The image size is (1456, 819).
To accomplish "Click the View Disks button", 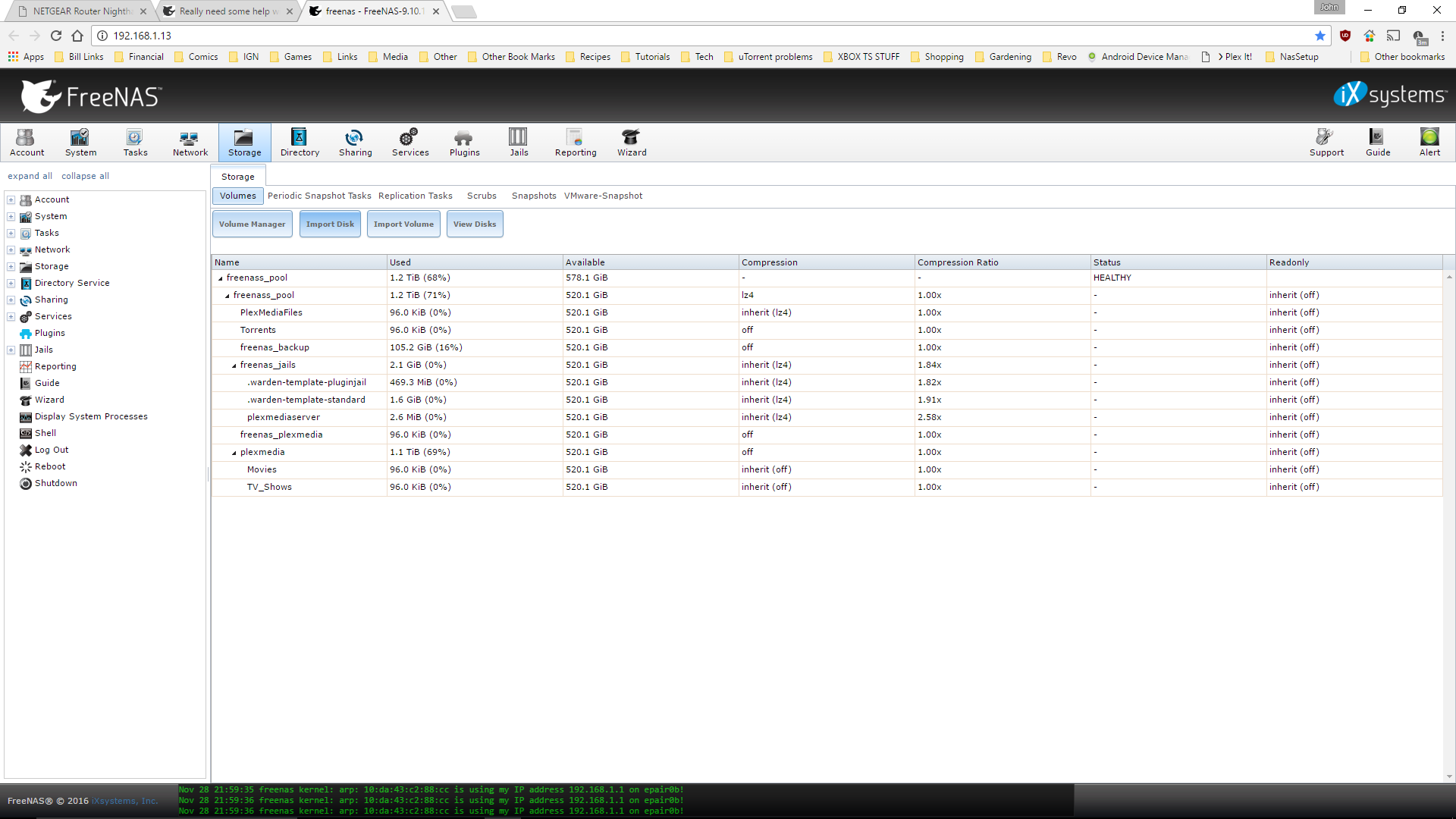I will (474, 224).
